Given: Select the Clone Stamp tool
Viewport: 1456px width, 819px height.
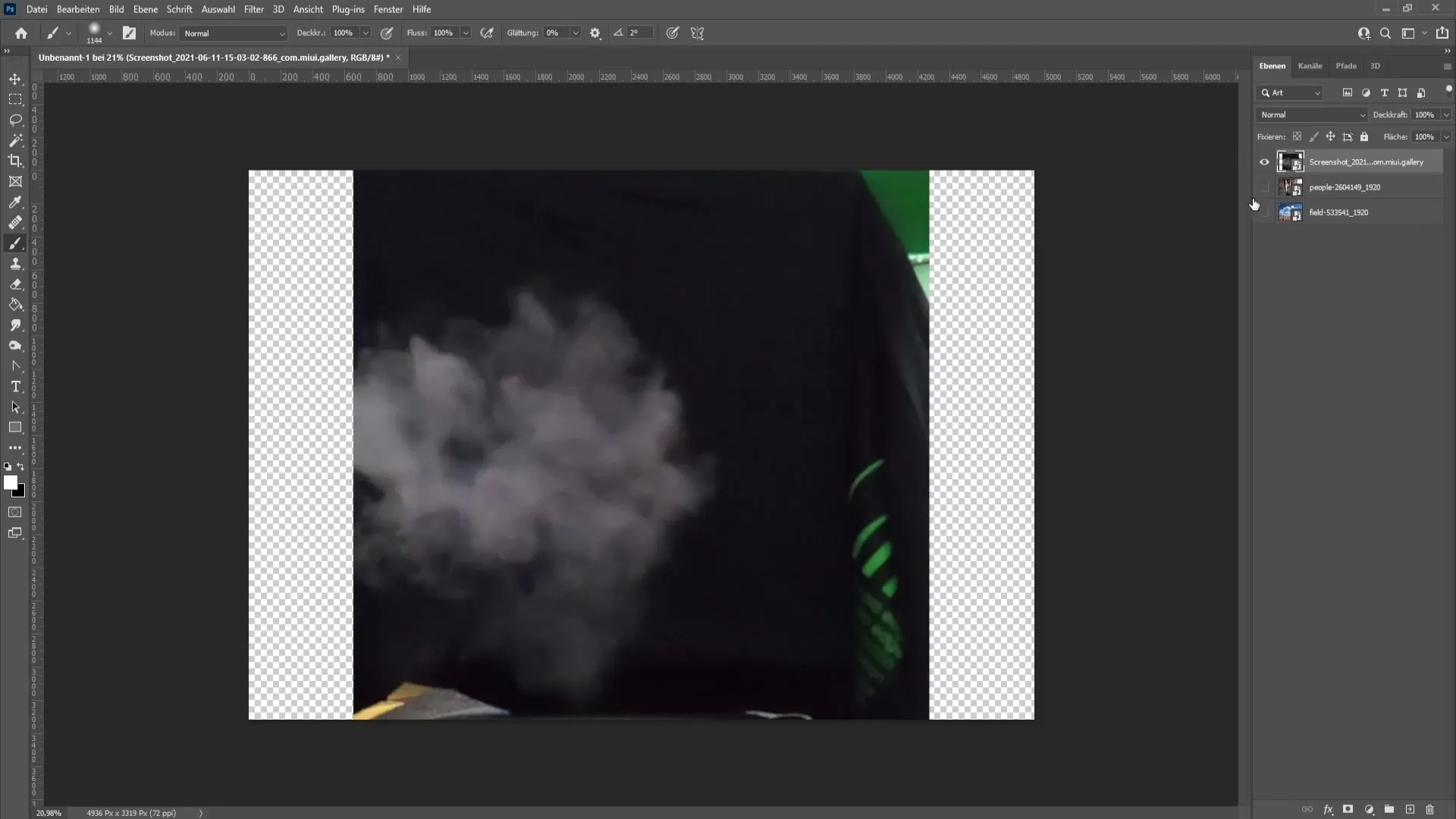Looking at the screenshot, I should [x=15, y=263].
